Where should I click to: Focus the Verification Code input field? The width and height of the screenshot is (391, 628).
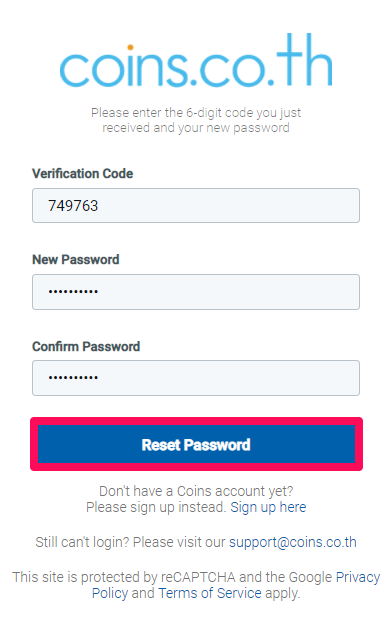tap(196, 205)
